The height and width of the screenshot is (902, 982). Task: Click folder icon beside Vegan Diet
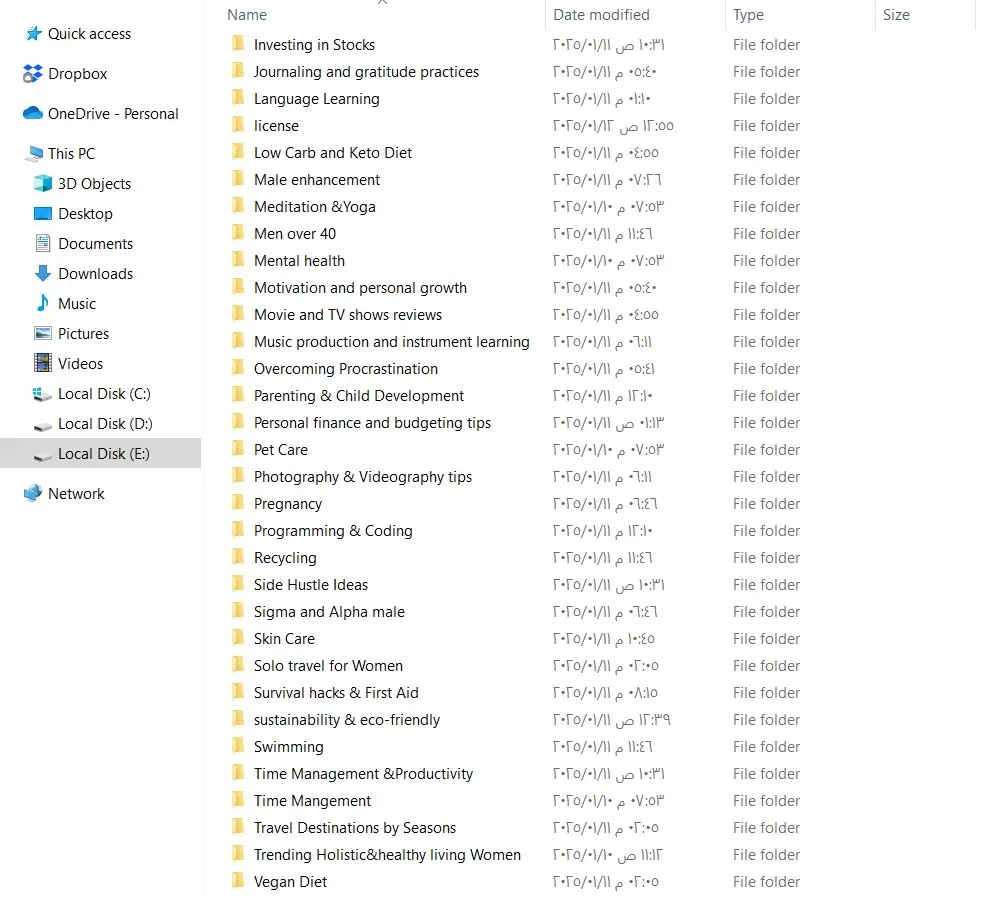(238, 881)
